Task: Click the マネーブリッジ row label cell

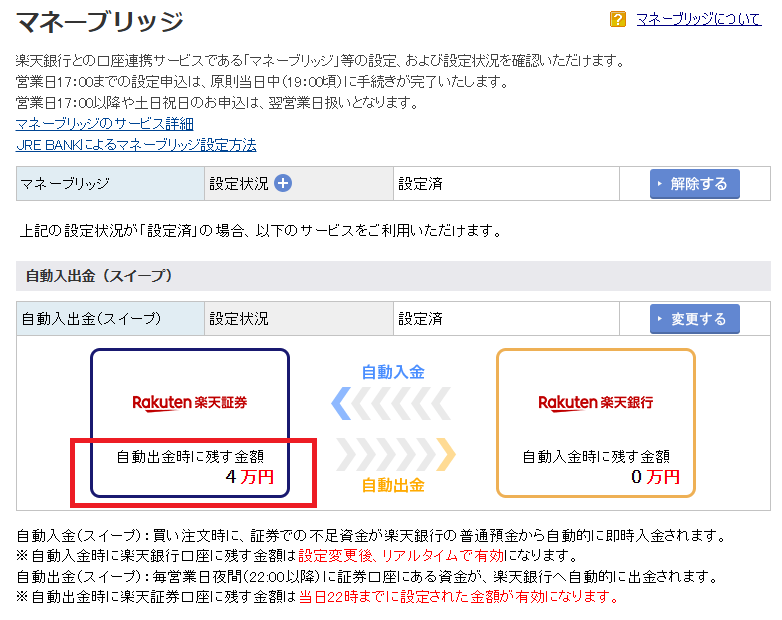Action: 110,184
